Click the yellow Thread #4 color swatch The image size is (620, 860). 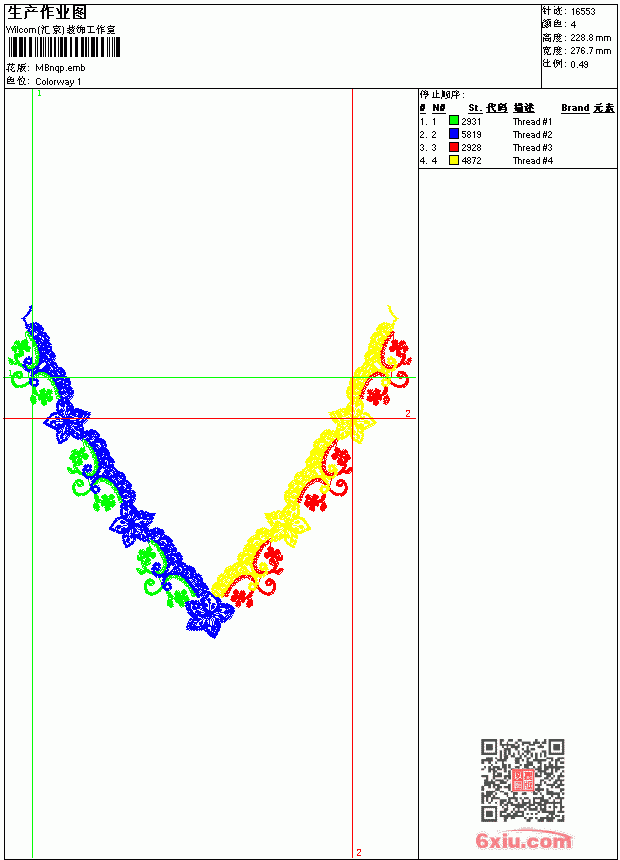pyautogui.click(x=454, y=160)
